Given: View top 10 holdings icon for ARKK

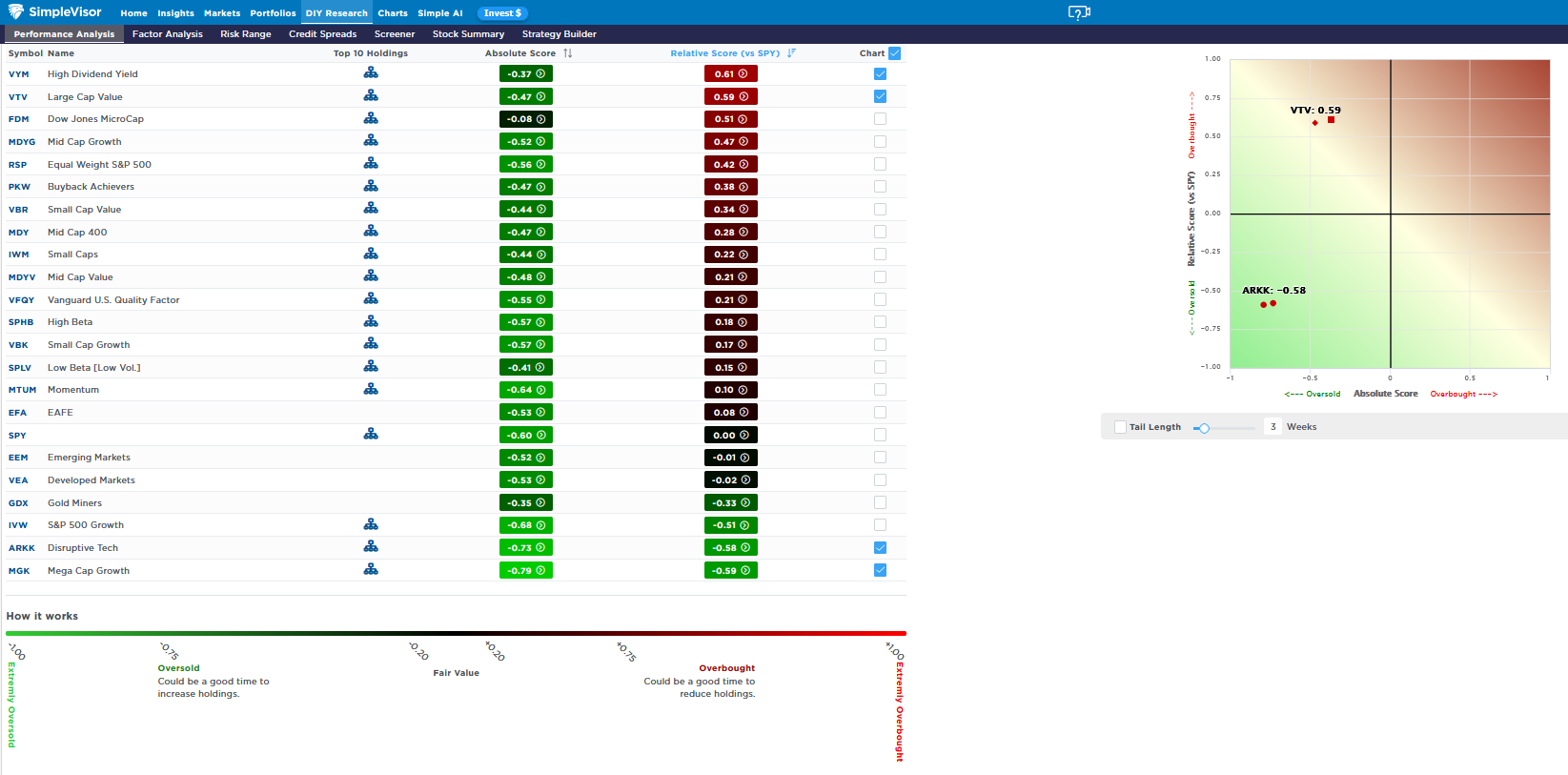Looking at the screenshot, I should [371, 547].
